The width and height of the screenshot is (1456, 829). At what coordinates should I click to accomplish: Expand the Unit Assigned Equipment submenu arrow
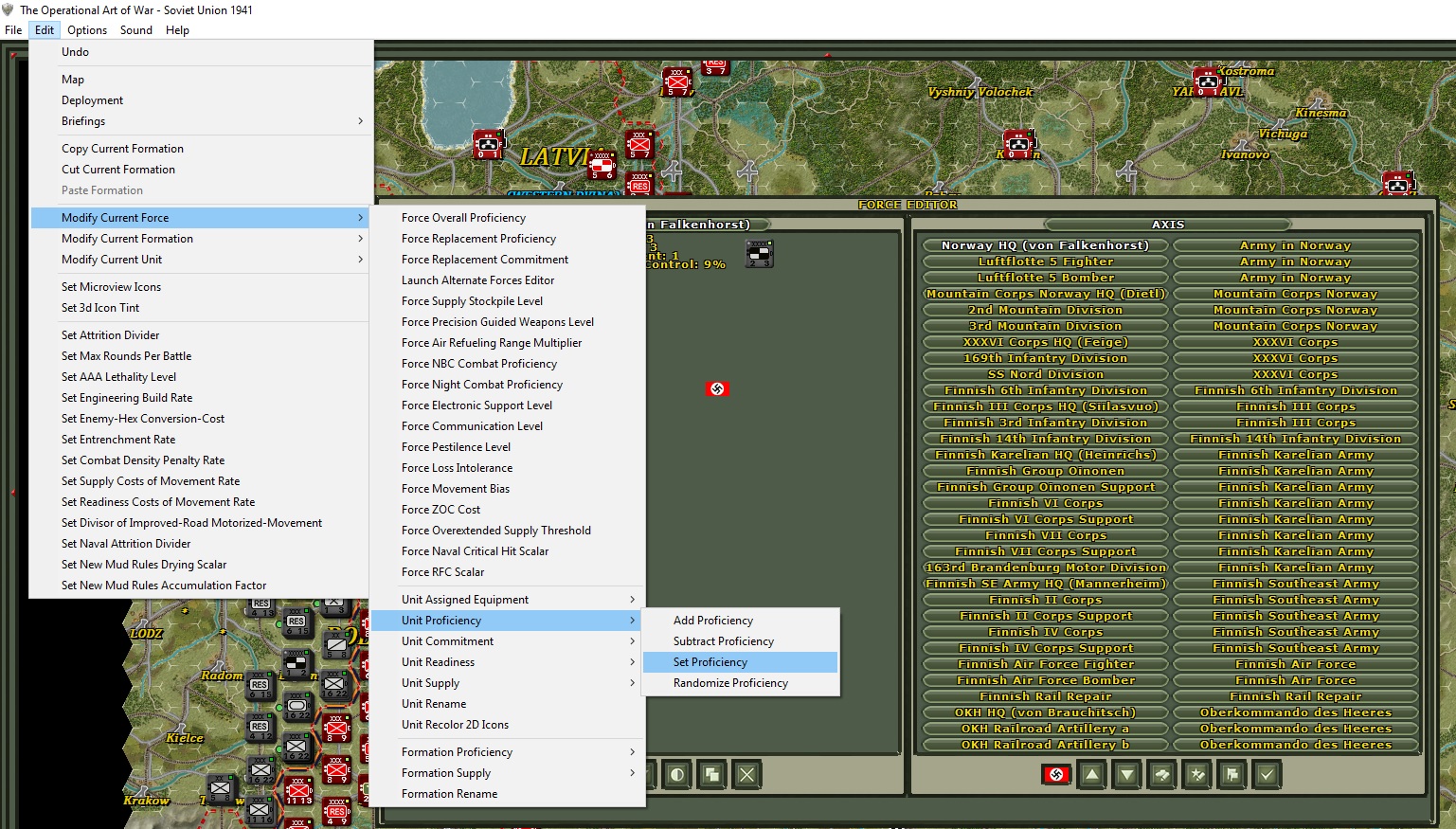(x=632, y=600)
